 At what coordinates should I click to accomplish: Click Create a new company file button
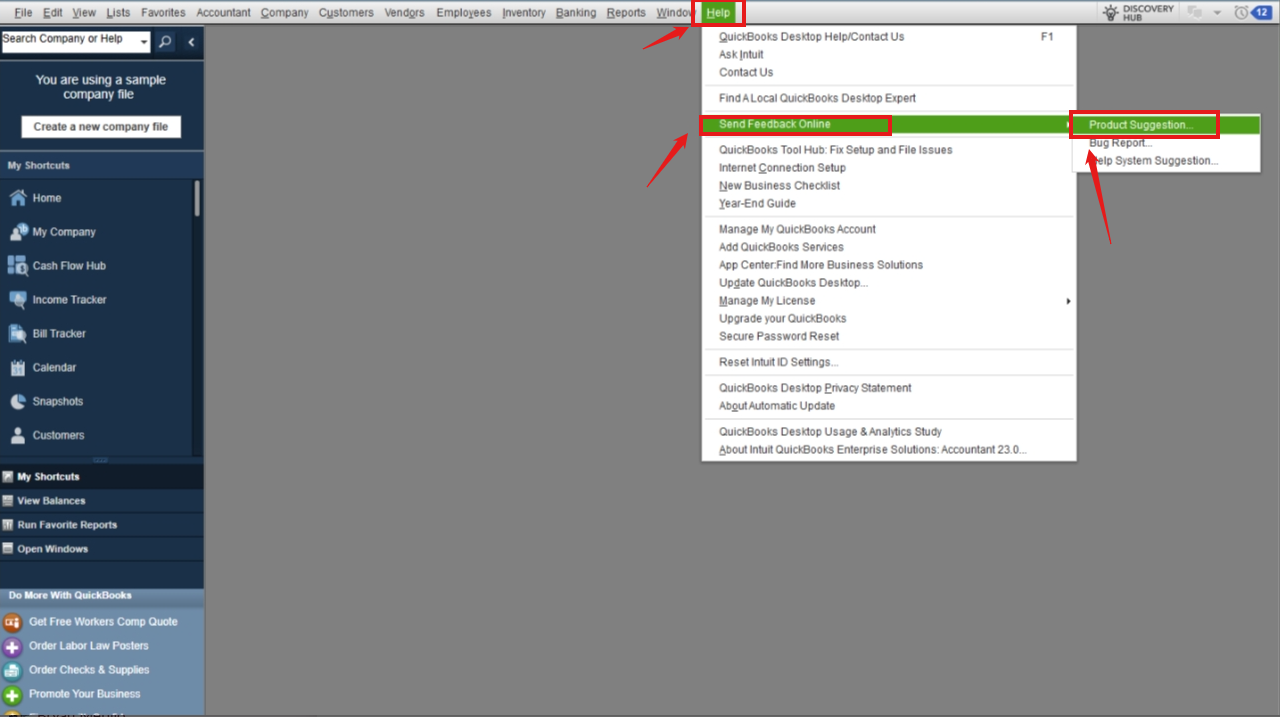101,127
